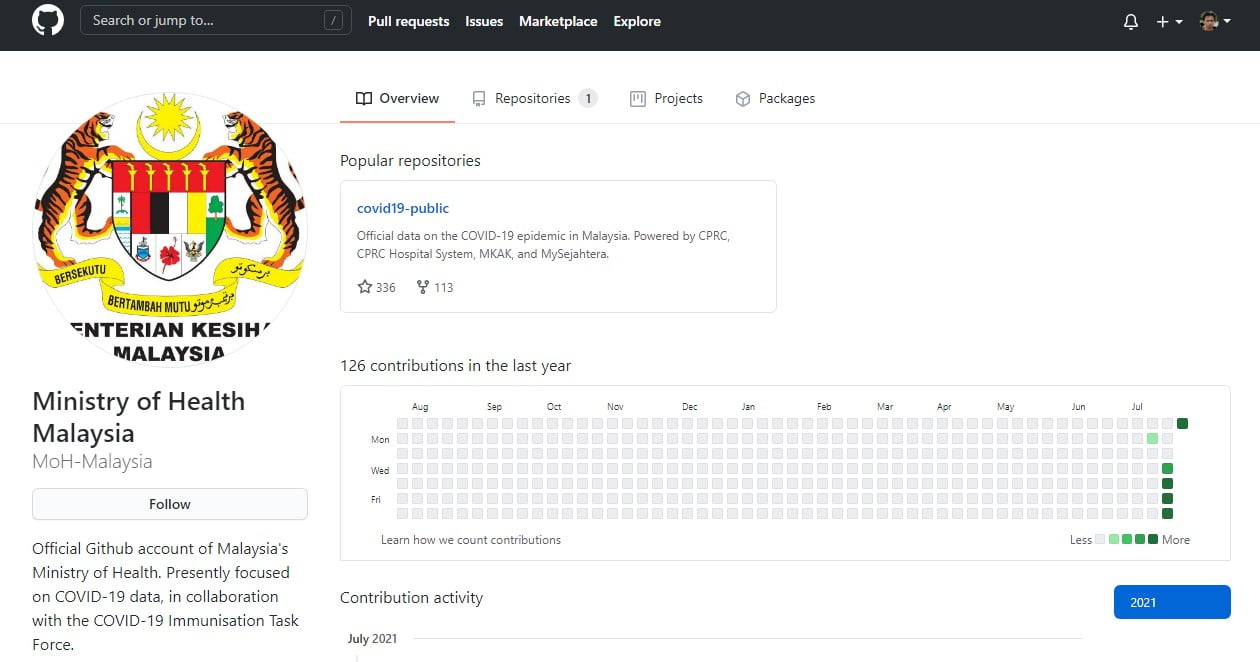Select the 2021 year filter button
This screenshot has width=1260, height=662.
click(1172, 602)
